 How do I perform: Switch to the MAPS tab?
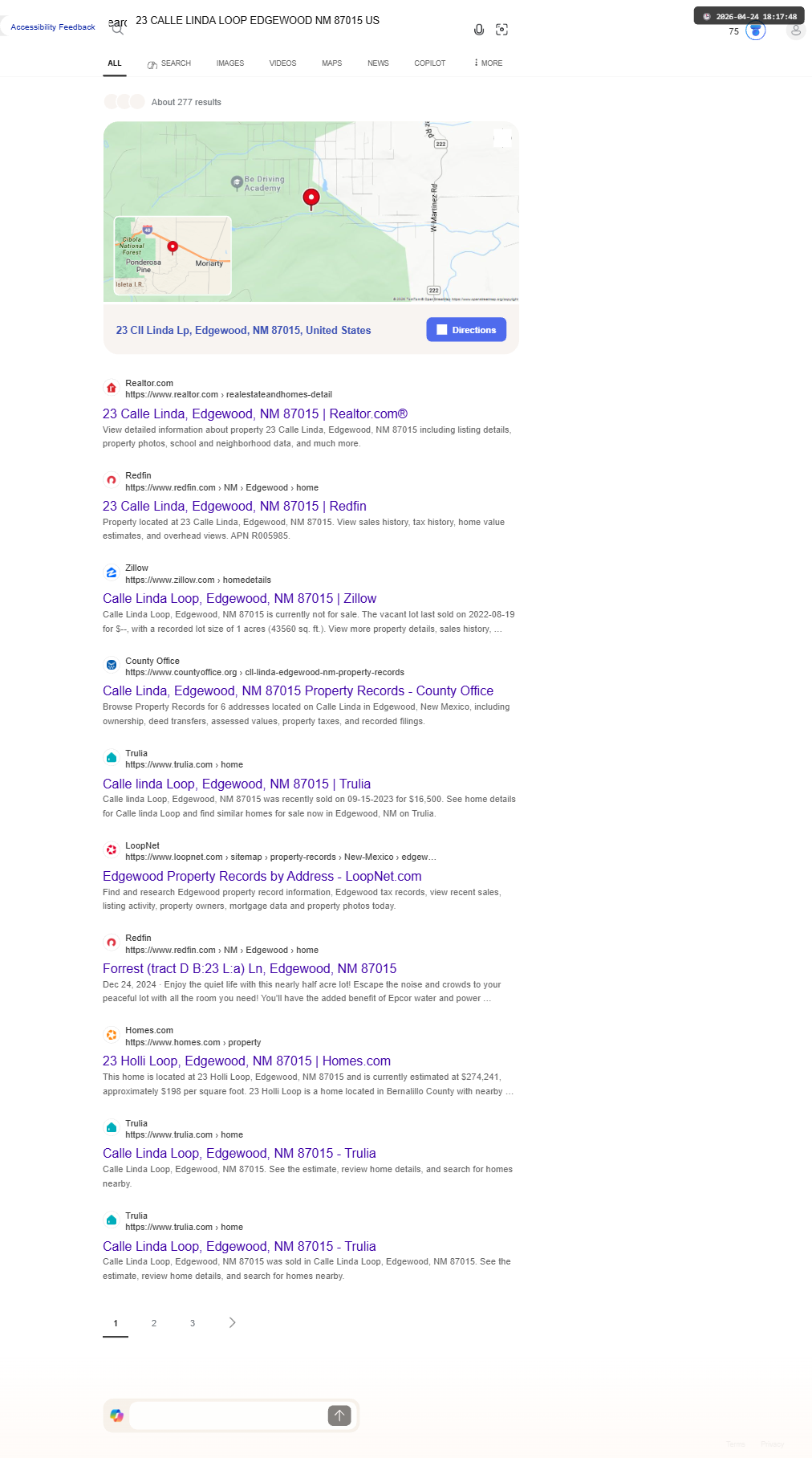[332, 63]
